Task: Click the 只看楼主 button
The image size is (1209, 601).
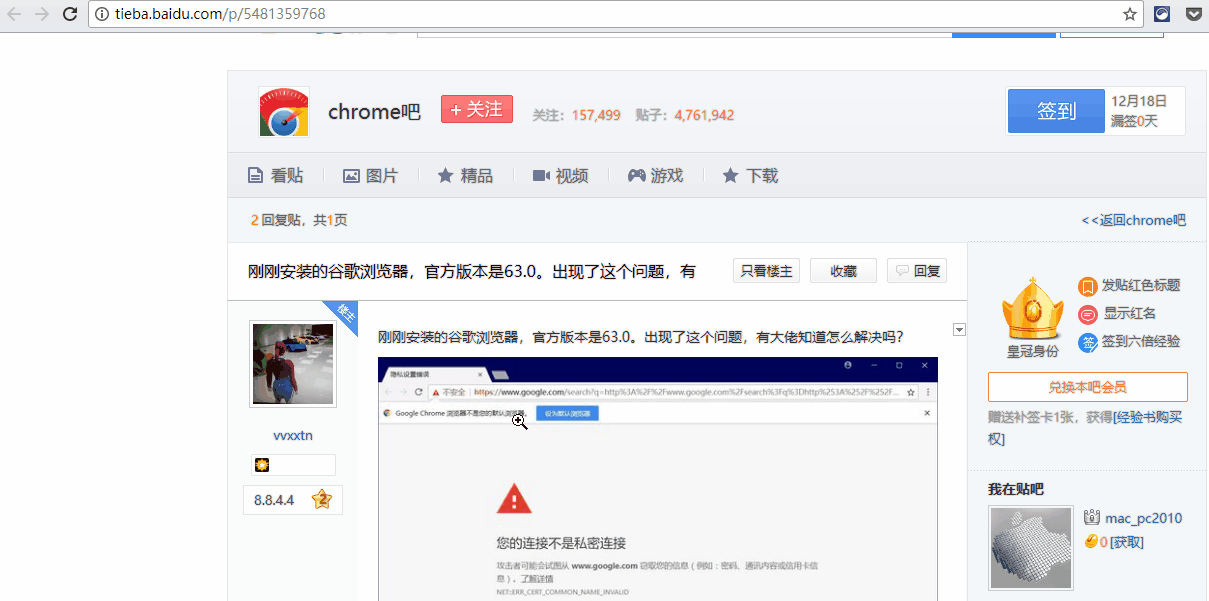Action: pos(766,271)
